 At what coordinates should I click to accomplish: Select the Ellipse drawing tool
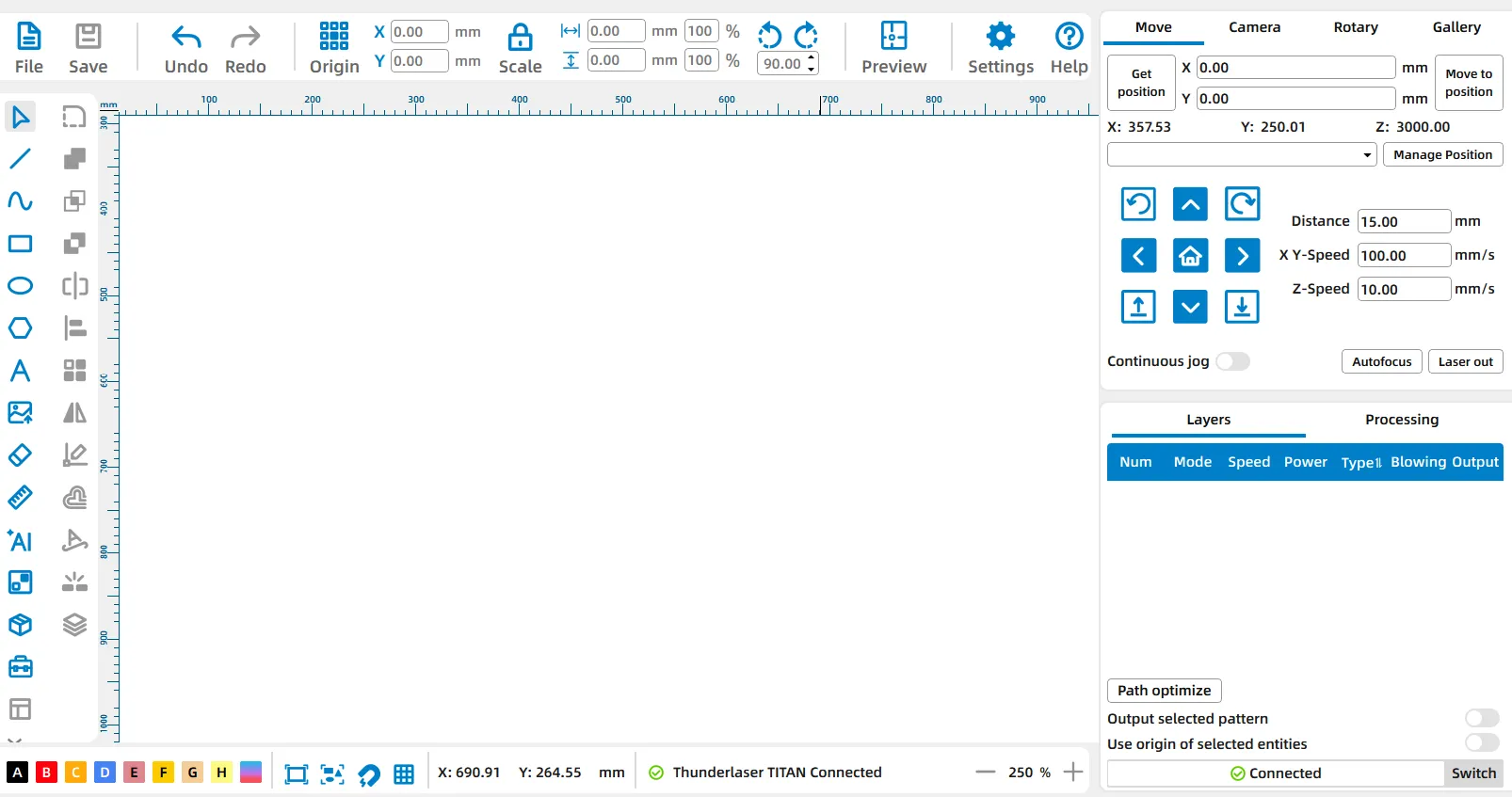pos(20,286)
